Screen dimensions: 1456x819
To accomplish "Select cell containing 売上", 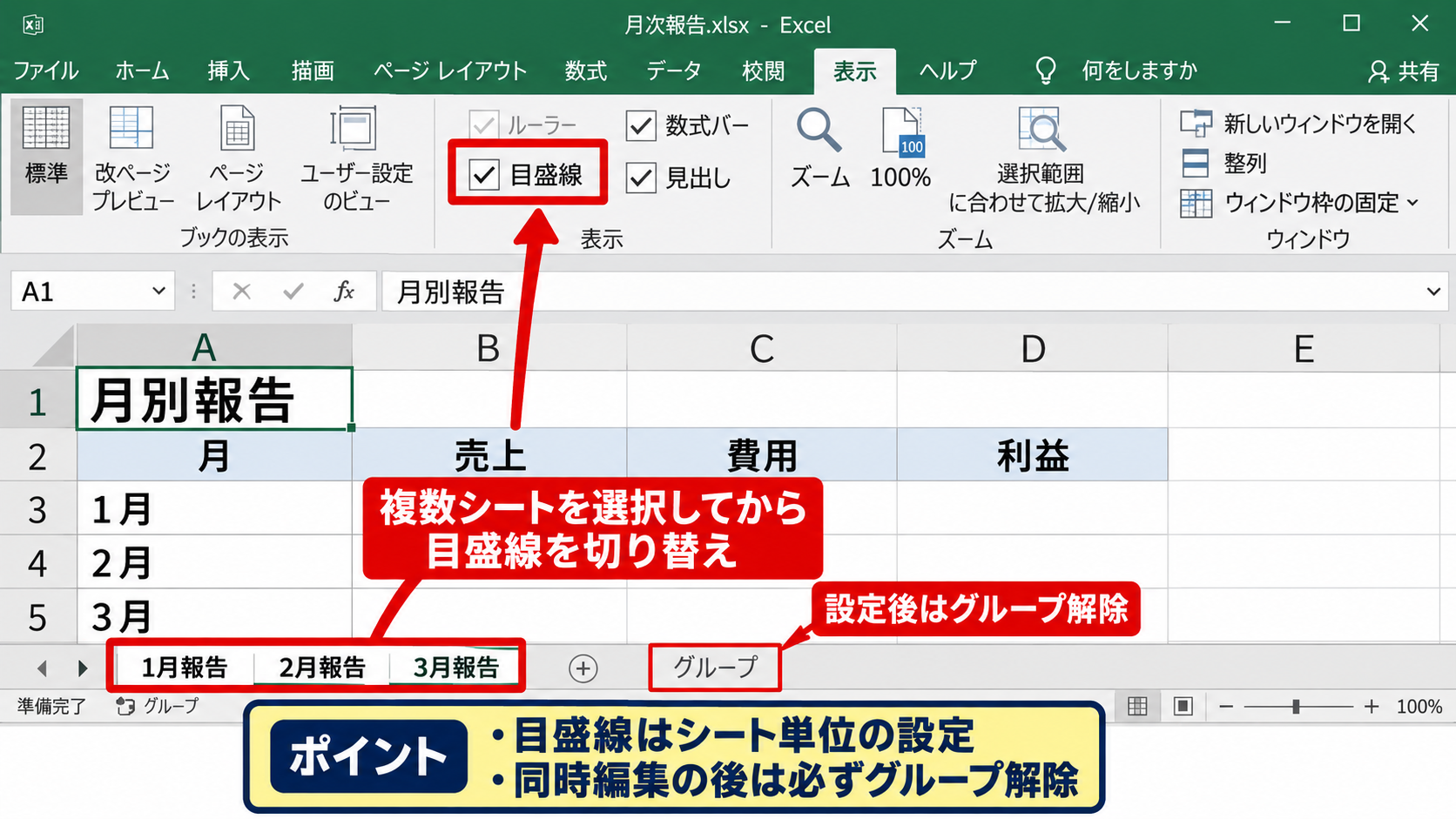I will point(489,454).
